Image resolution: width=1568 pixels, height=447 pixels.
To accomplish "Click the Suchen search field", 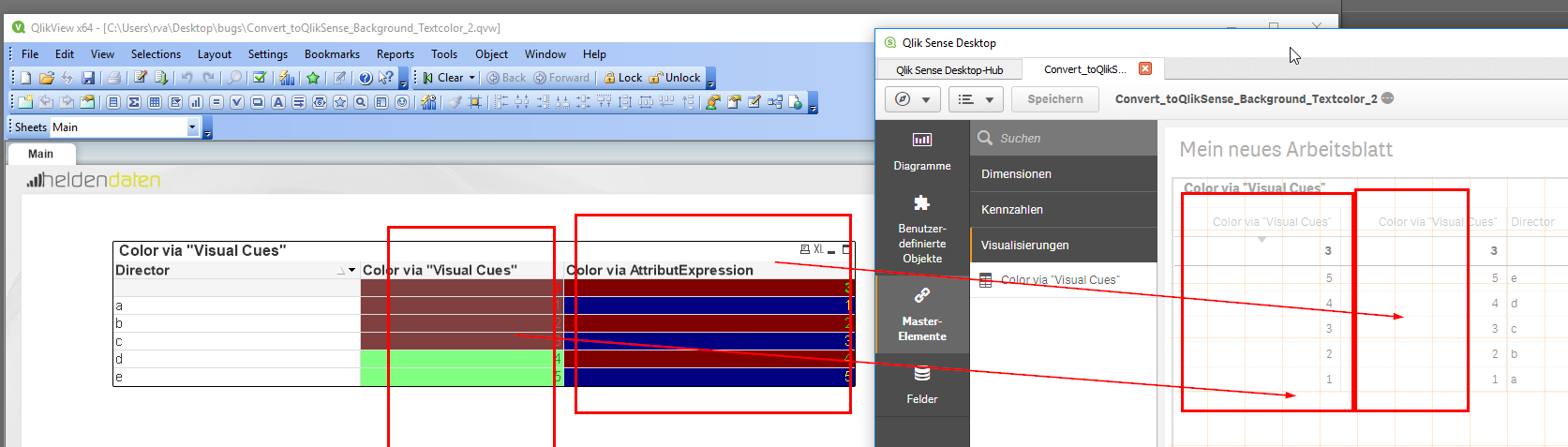I will (x=1064, y=138).
